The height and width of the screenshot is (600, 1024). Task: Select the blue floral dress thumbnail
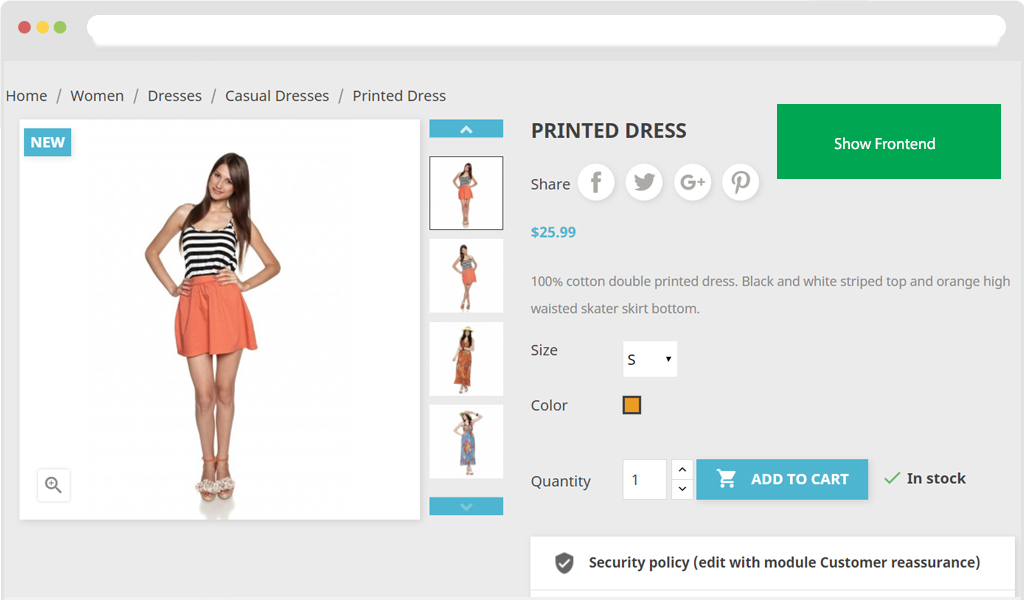(x=466, y=441)
